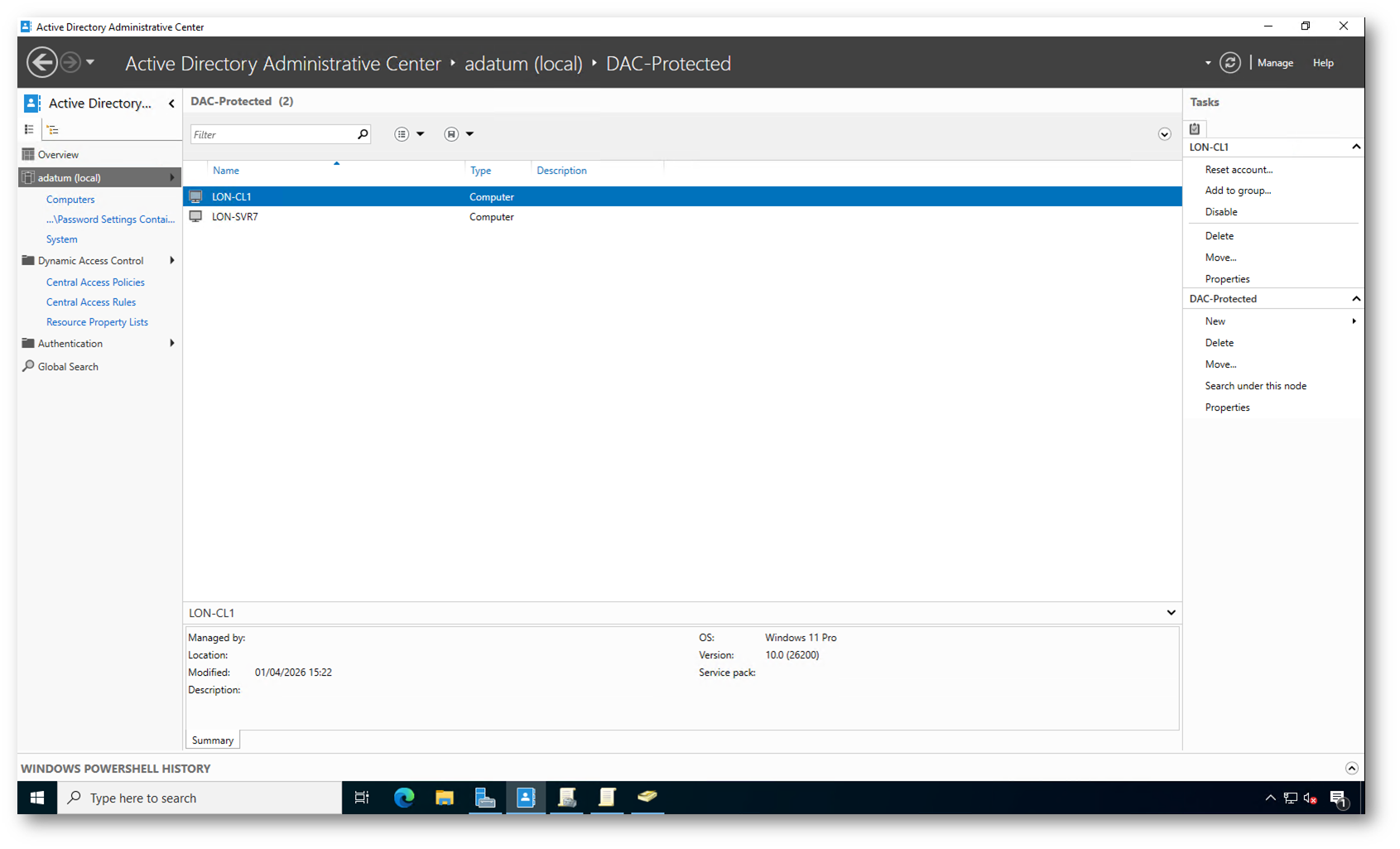Collapse the LON-CL1 tasks section
The width and height of the screenshot is (1400, 849).
pyautogui.click(x=1355, y=147)
